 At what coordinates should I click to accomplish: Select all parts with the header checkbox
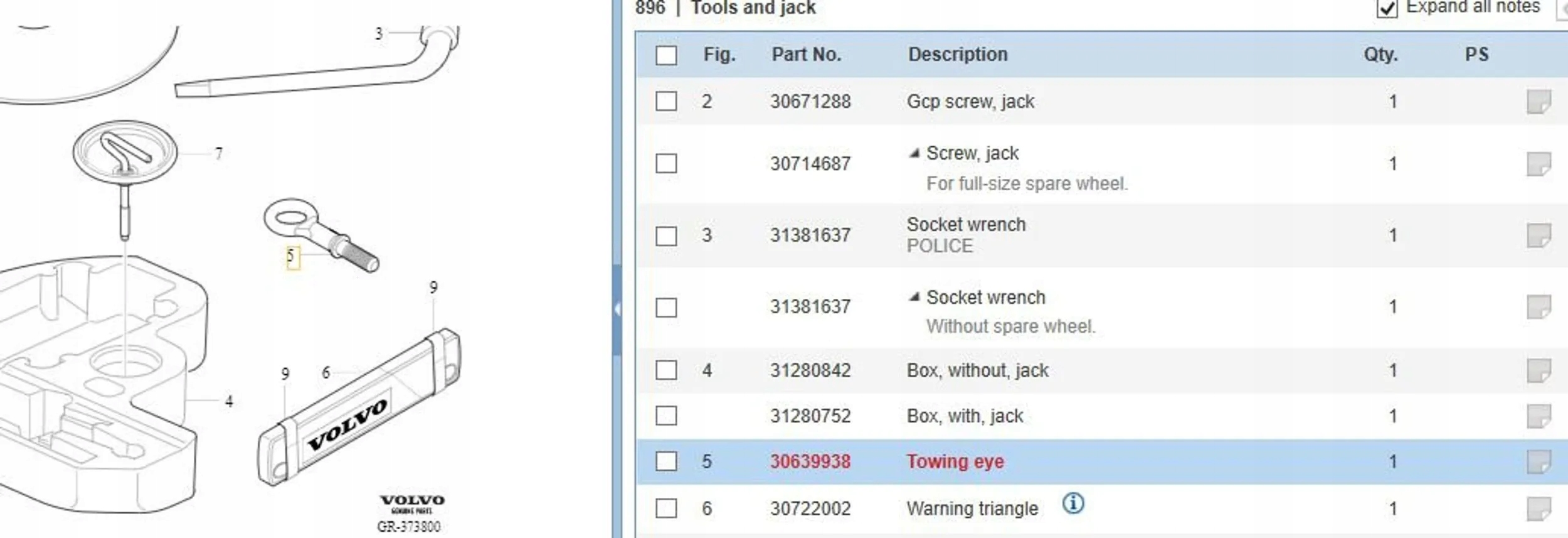(666, 55)
